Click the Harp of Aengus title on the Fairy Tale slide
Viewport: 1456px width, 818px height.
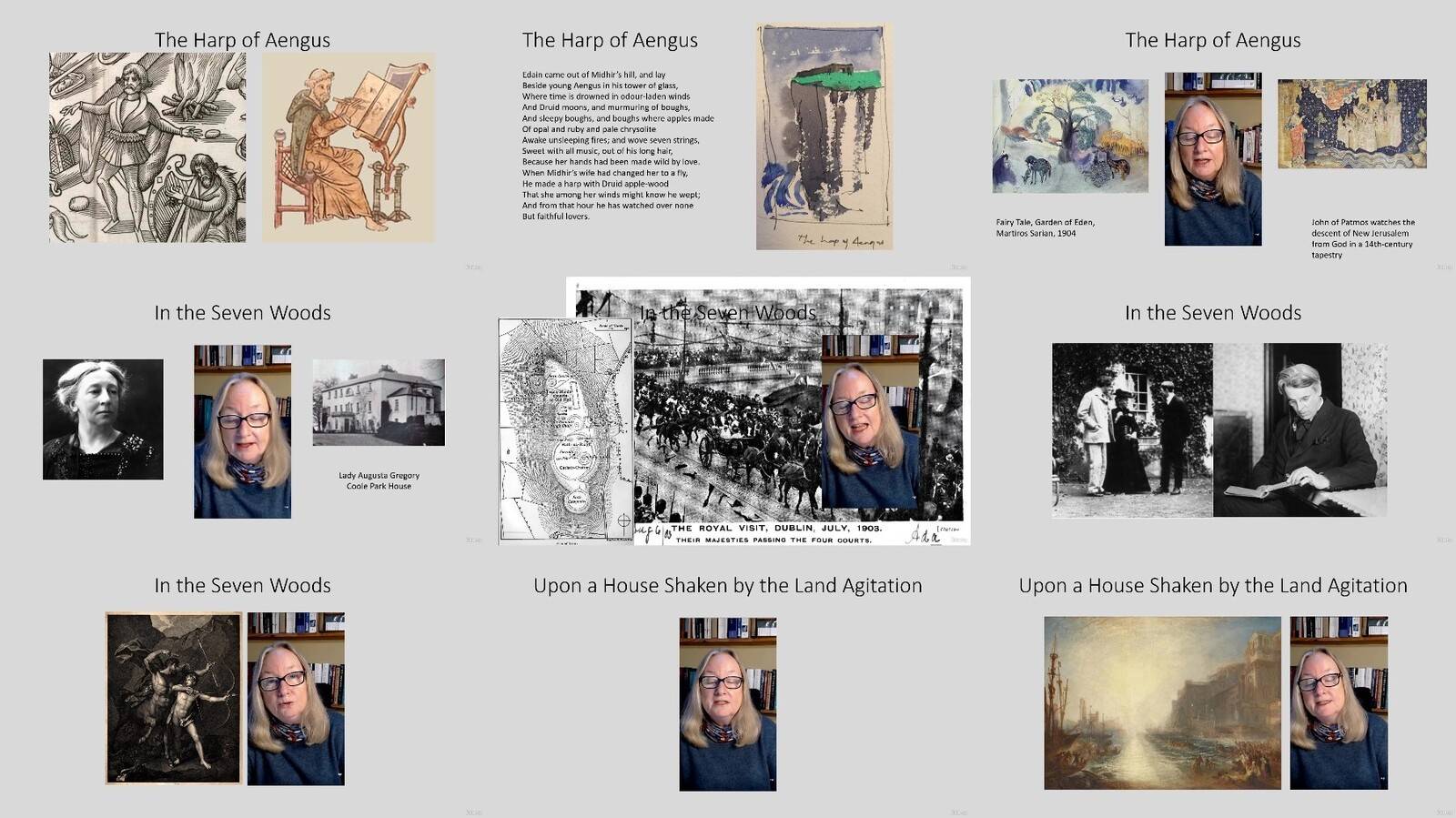click(x=1213, y=40)
